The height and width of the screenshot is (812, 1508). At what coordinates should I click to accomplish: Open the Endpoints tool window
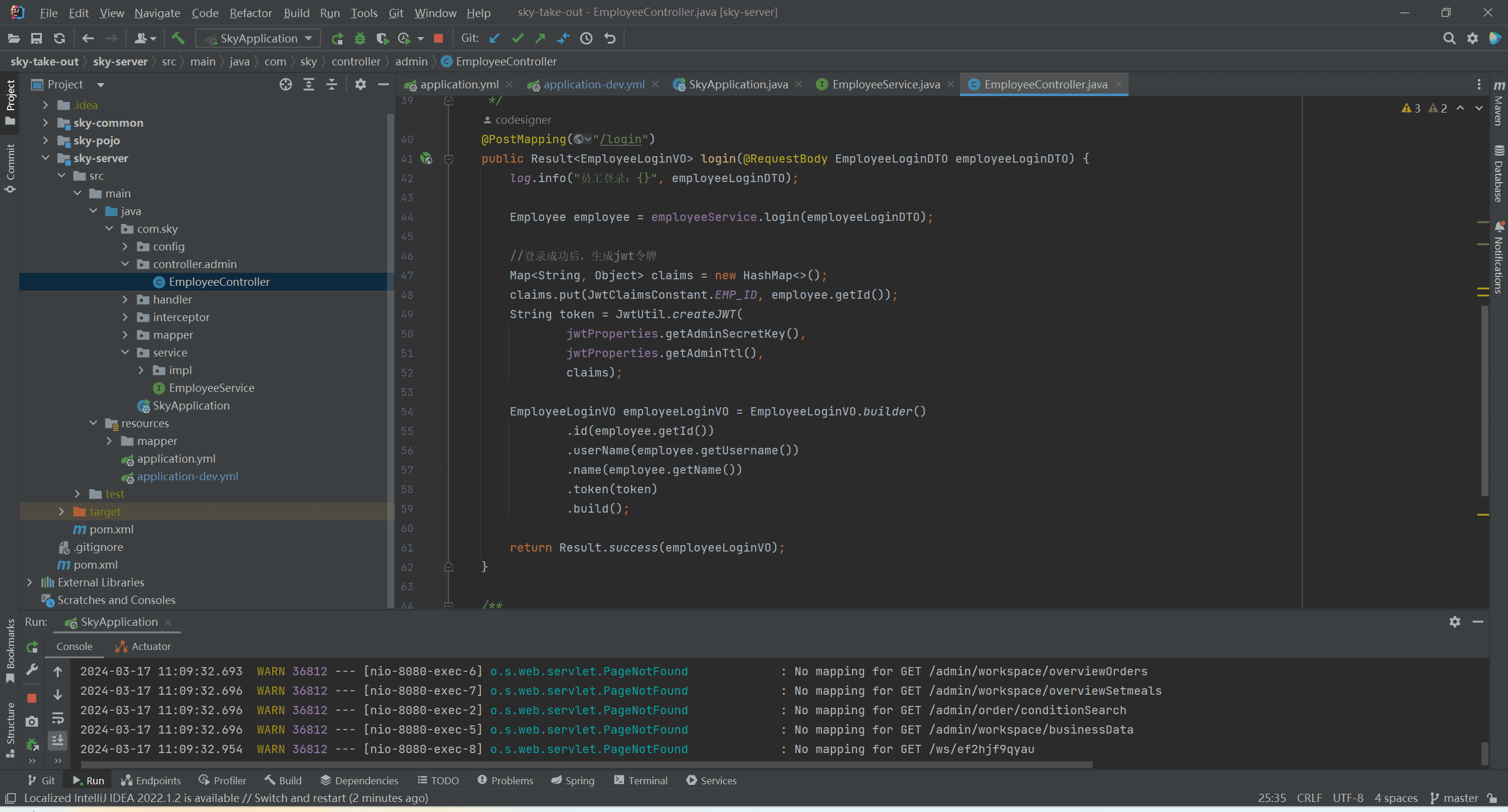[151, 780]
